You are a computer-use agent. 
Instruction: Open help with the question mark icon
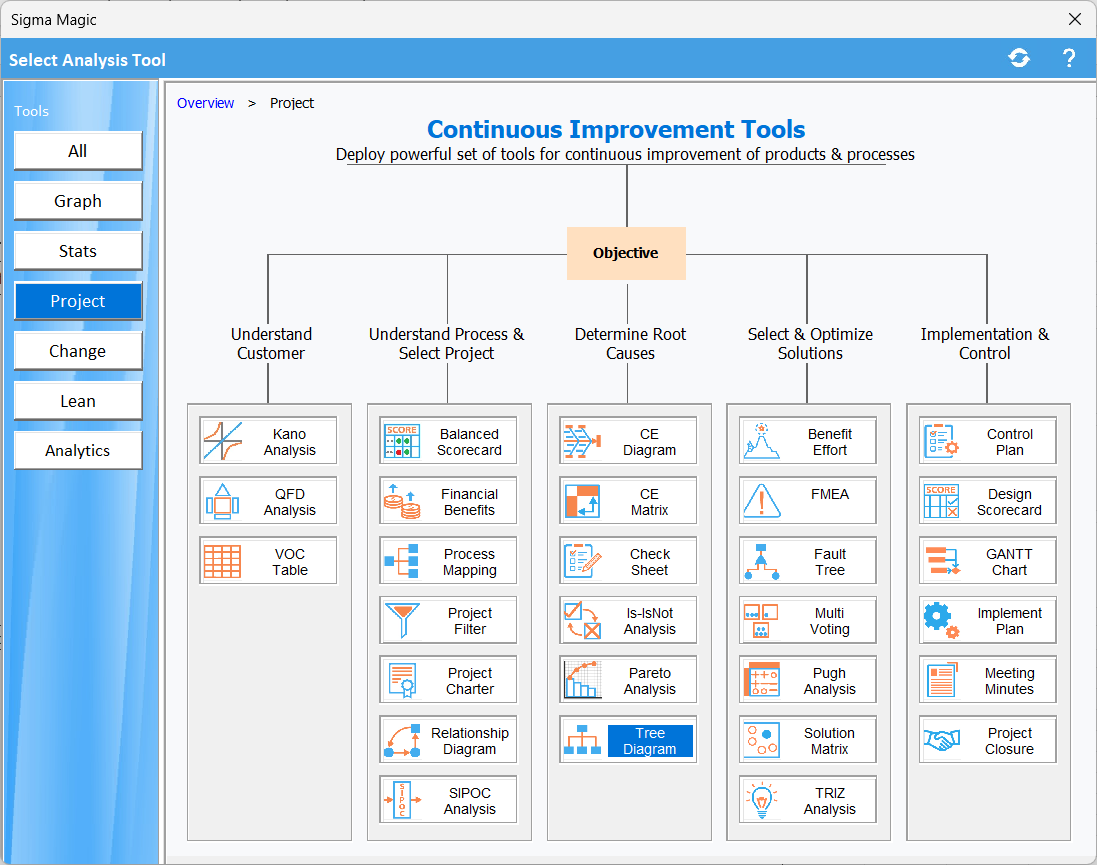[x=1069, y=58]
